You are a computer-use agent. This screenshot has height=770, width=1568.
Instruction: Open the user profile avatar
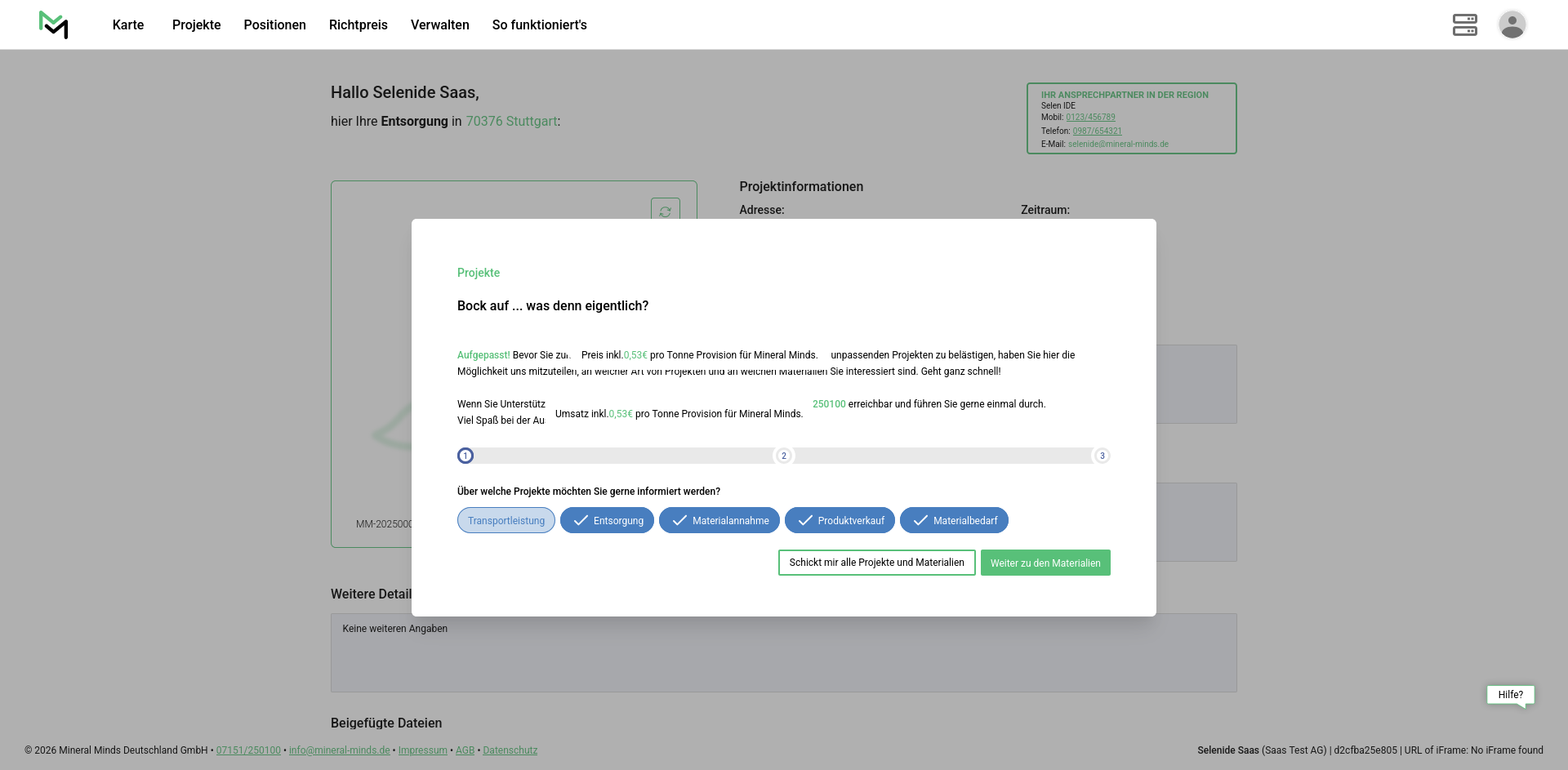point(1512,24)
